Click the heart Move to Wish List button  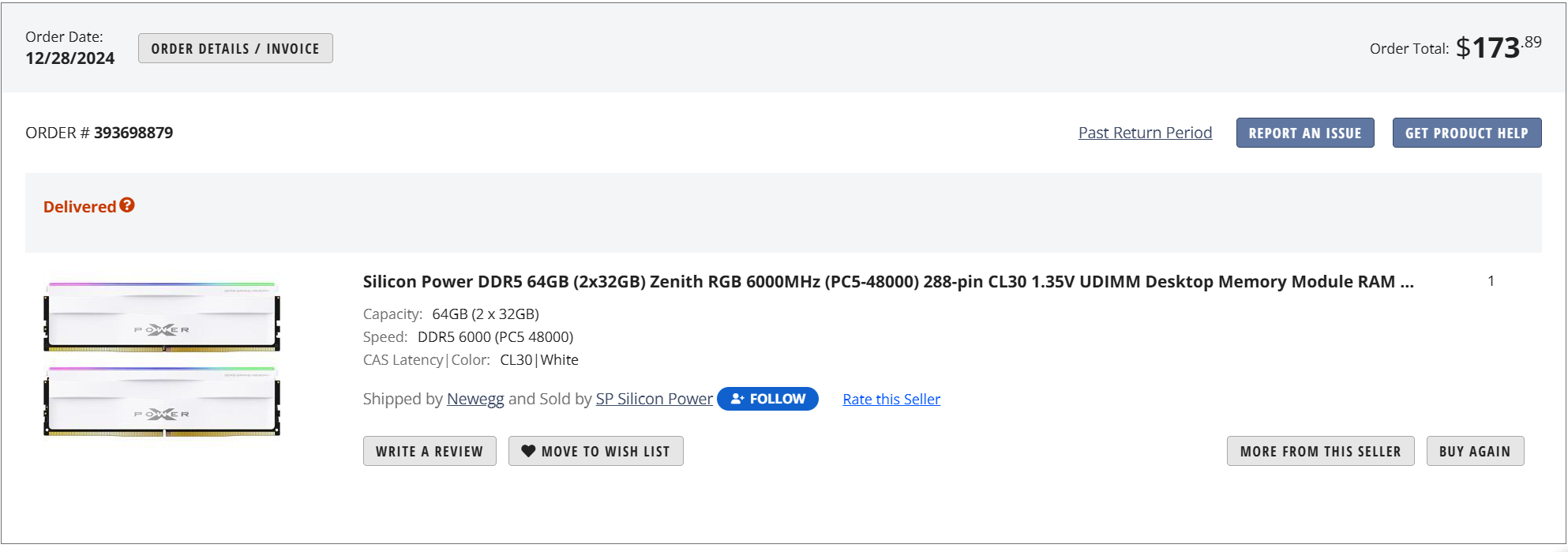595,451
